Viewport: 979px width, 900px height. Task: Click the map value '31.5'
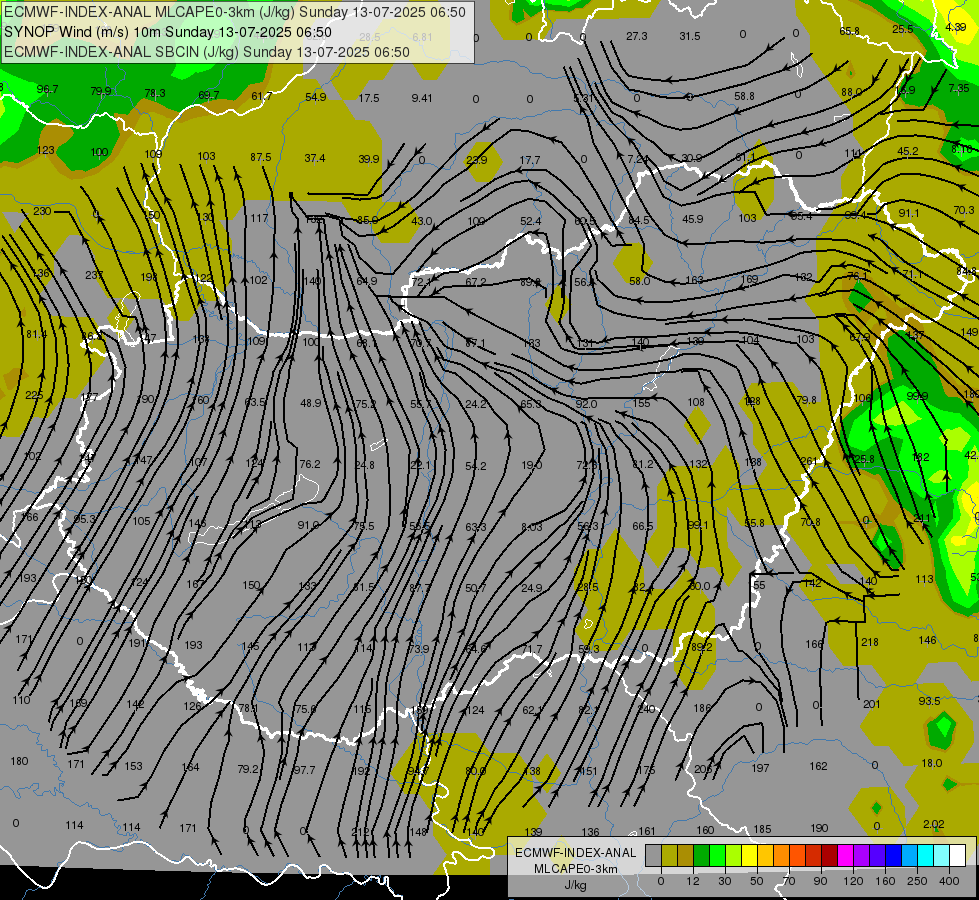tap(690, 36)
